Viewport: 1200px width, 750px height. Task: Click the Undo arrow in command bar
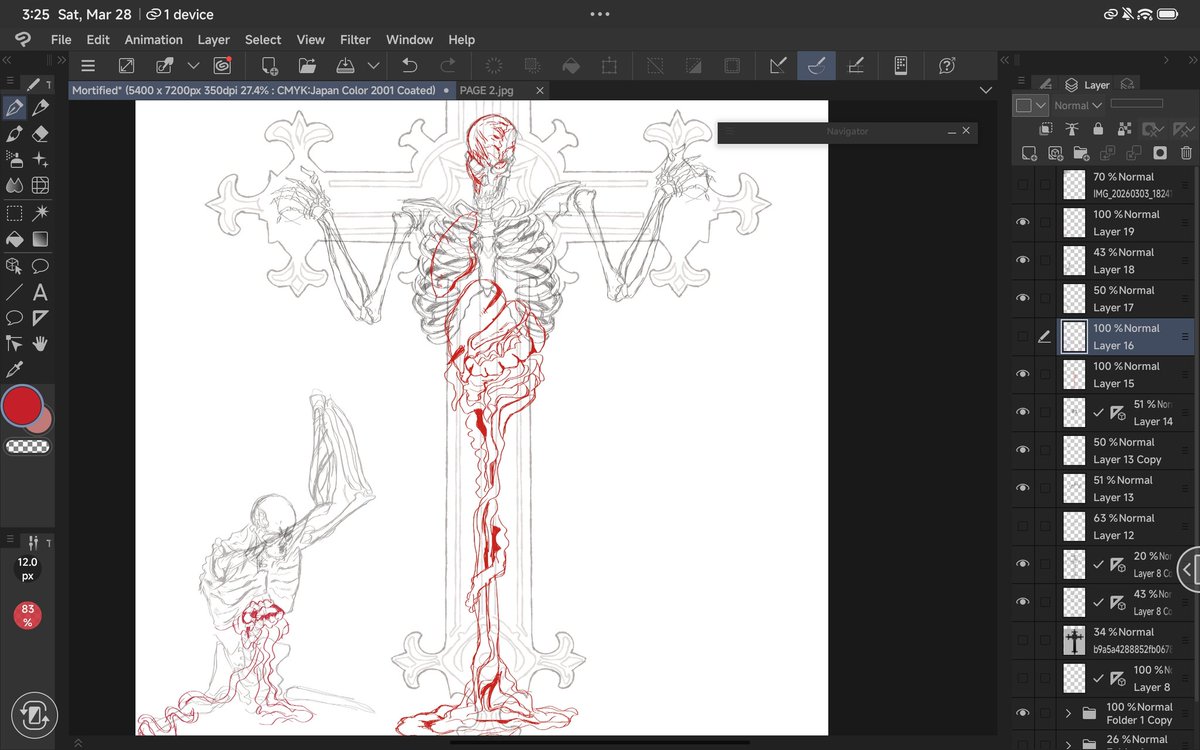409,65
